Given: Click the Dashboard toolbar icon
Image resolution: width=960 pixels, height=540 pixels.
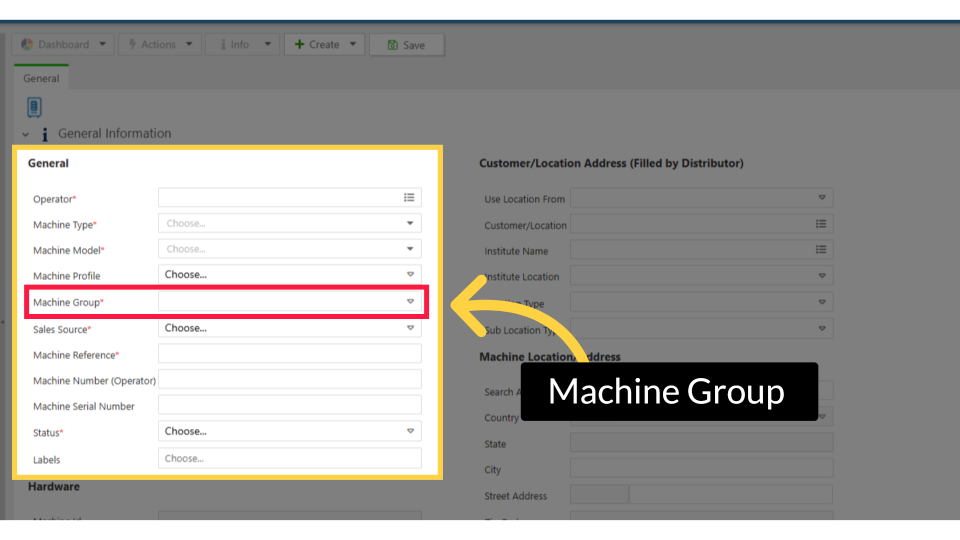Looking at the screenshot, I should (28, 45).
